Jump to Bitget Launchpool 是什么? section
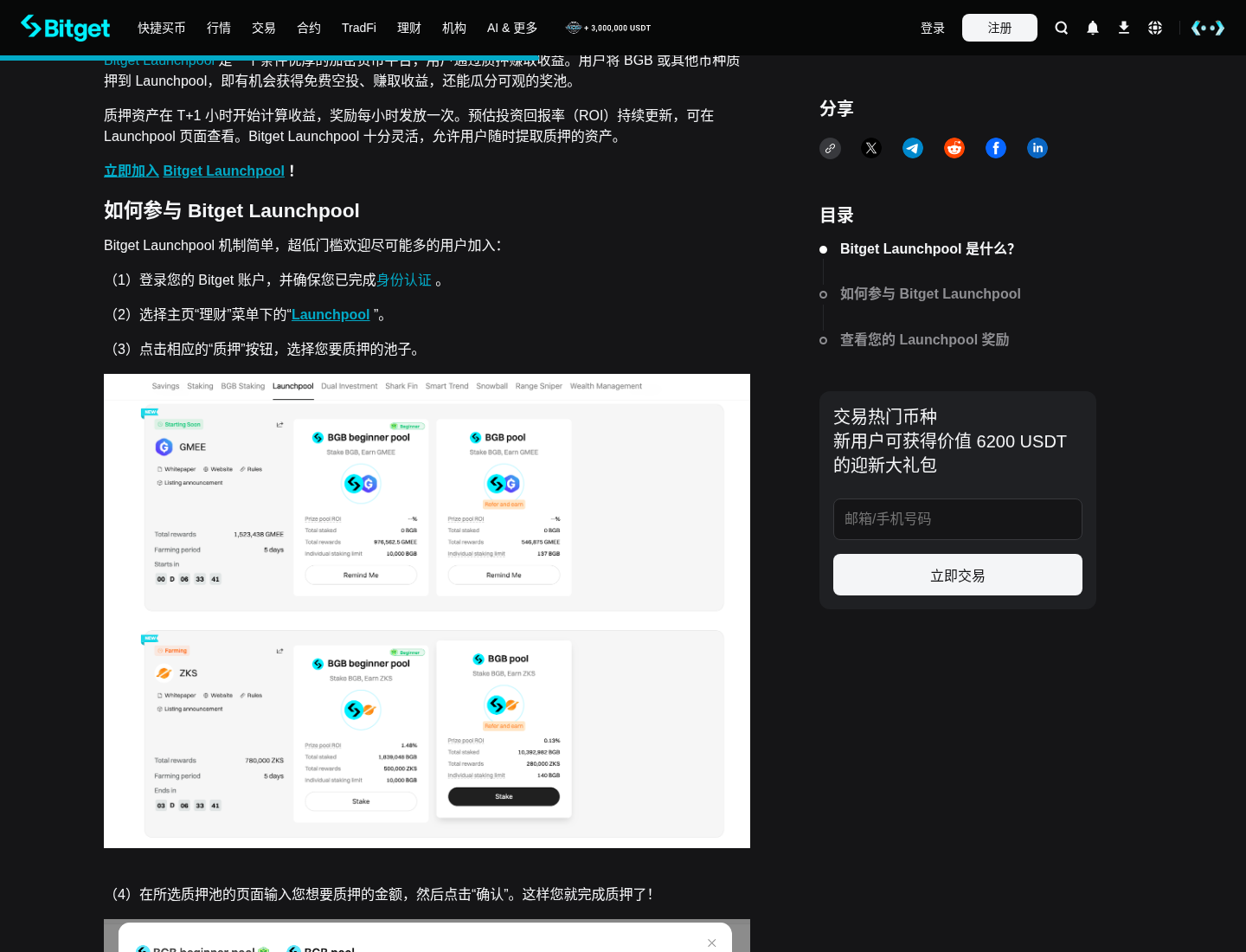The width and height of the screenshot is (1246, 952). [927, 249]
